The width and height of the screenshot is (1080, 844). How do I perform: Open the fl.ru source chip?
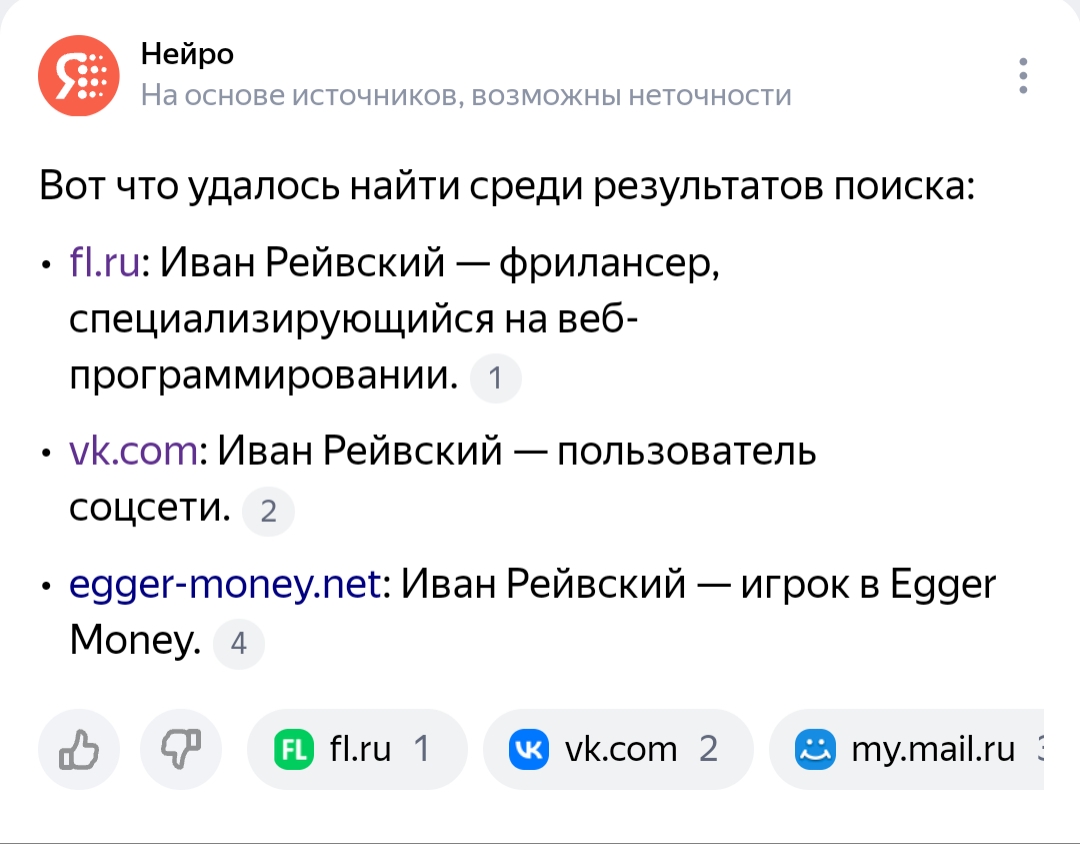[x=356, y=749]
